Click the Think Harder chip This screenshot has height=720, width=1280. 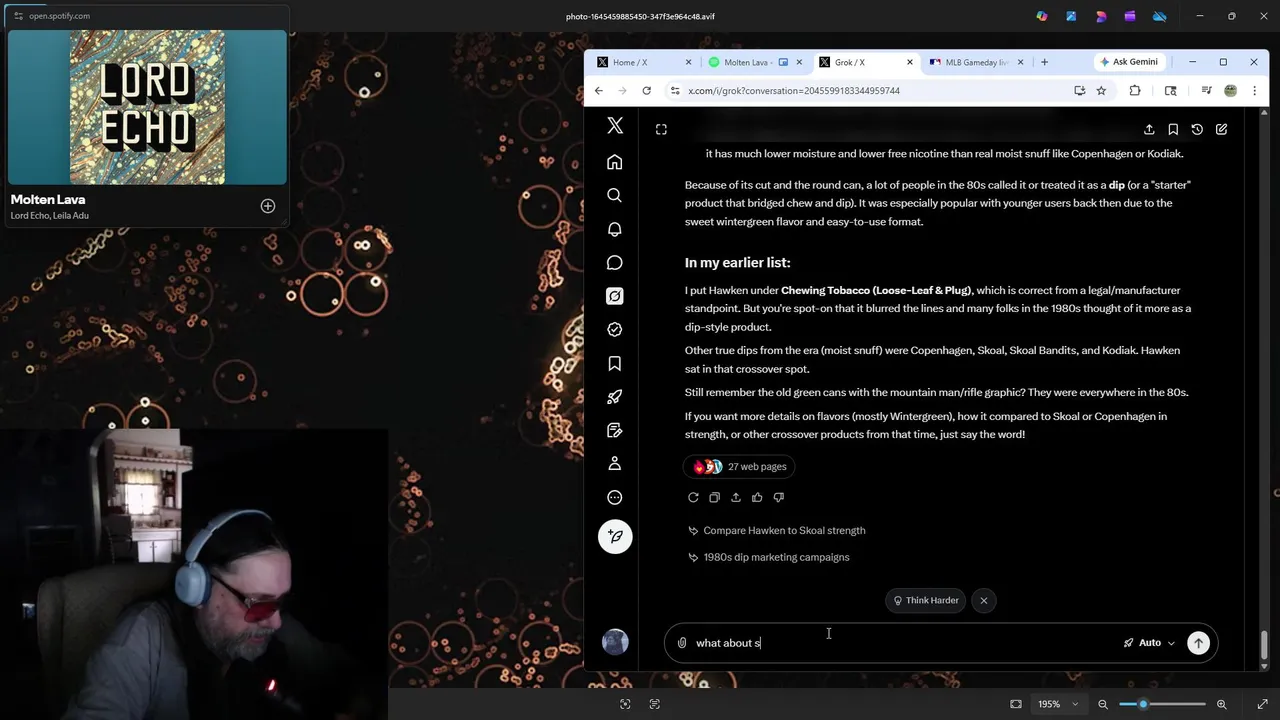(926, 600)
